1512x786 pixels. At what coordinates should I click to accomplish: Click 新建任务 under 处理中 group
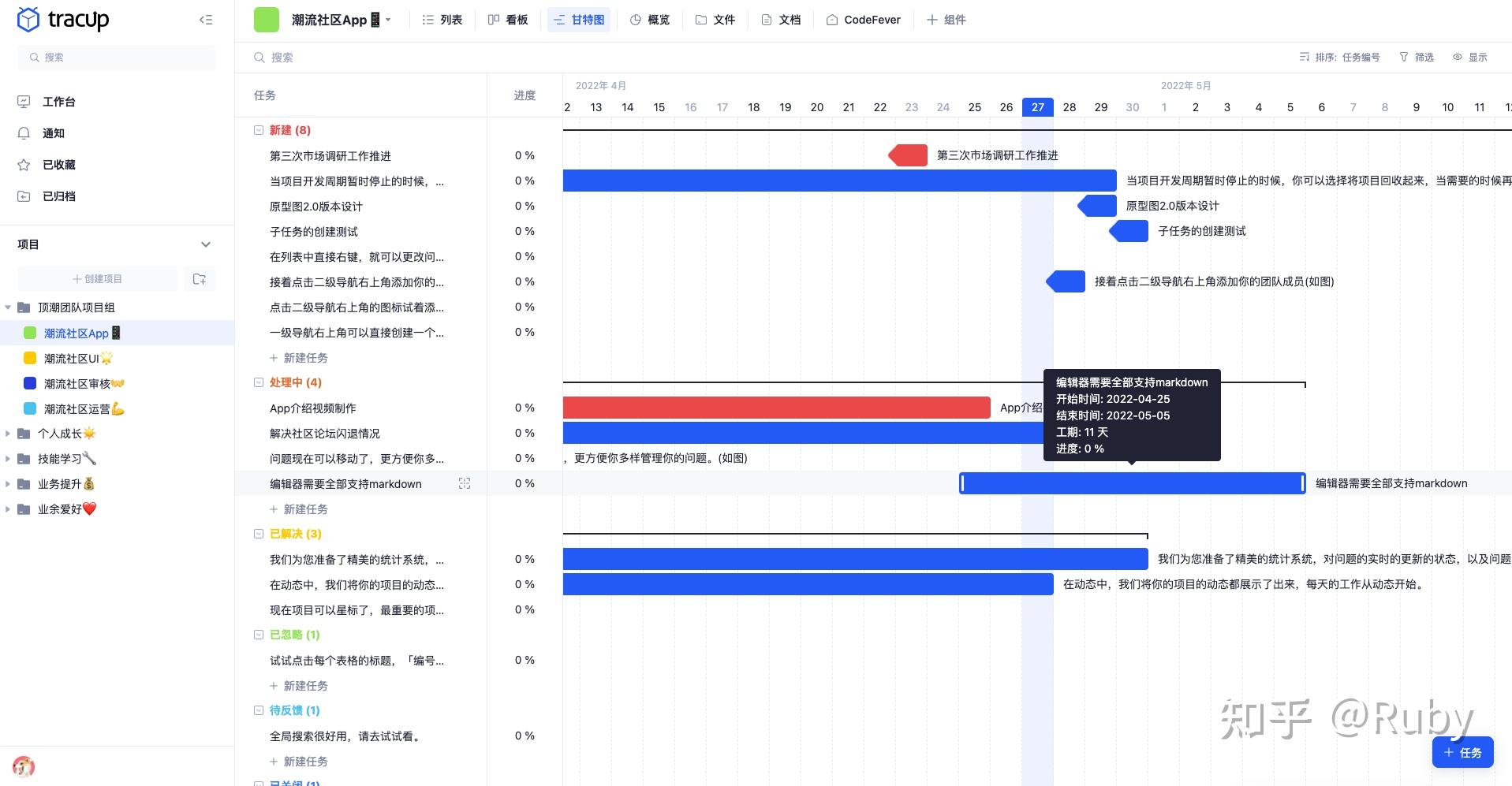click(x=299, y=509)
